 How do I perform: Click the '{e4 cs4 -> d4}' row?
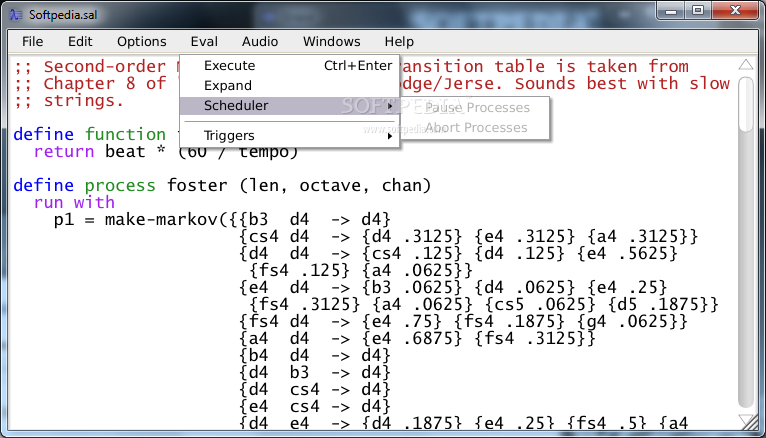(315, 406)
